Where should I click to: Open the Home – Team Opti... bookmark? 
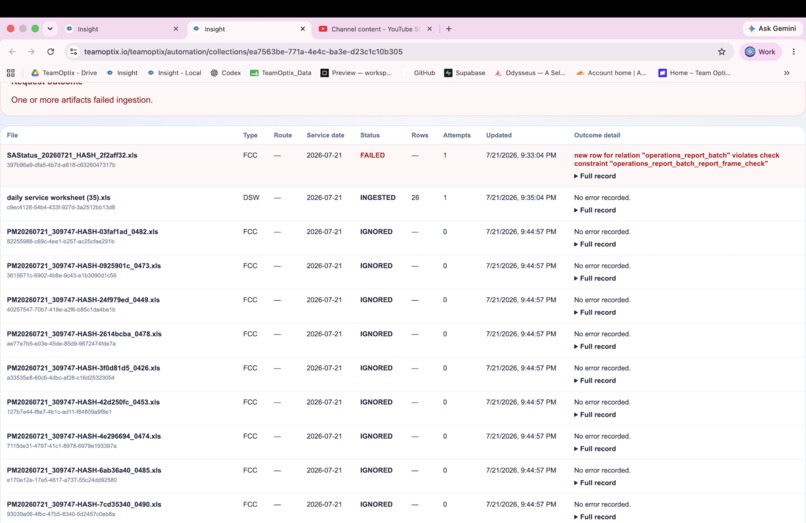[694, 73]
